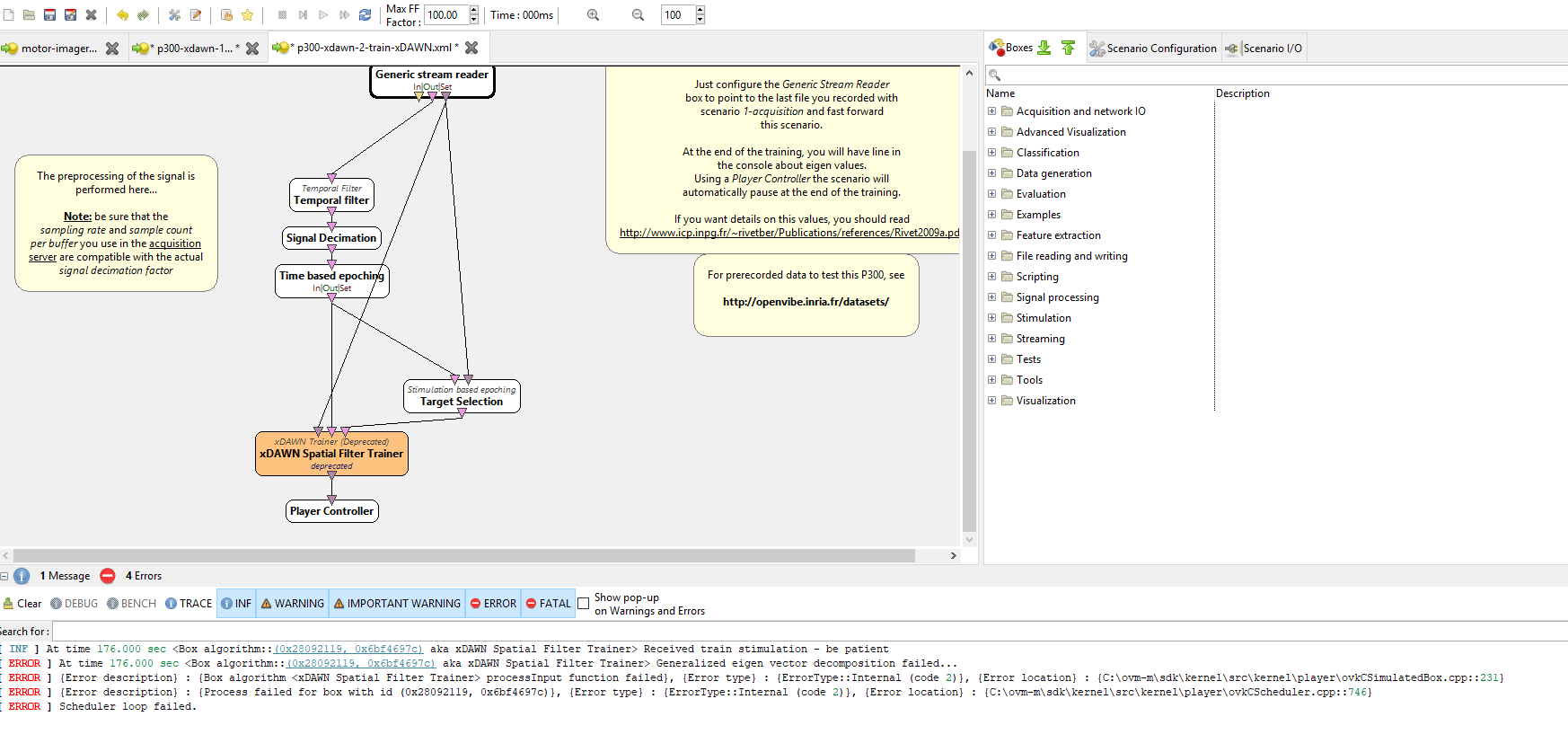
Task: Click the Boxes panel search field
Action: click(x=1276, y=75)
